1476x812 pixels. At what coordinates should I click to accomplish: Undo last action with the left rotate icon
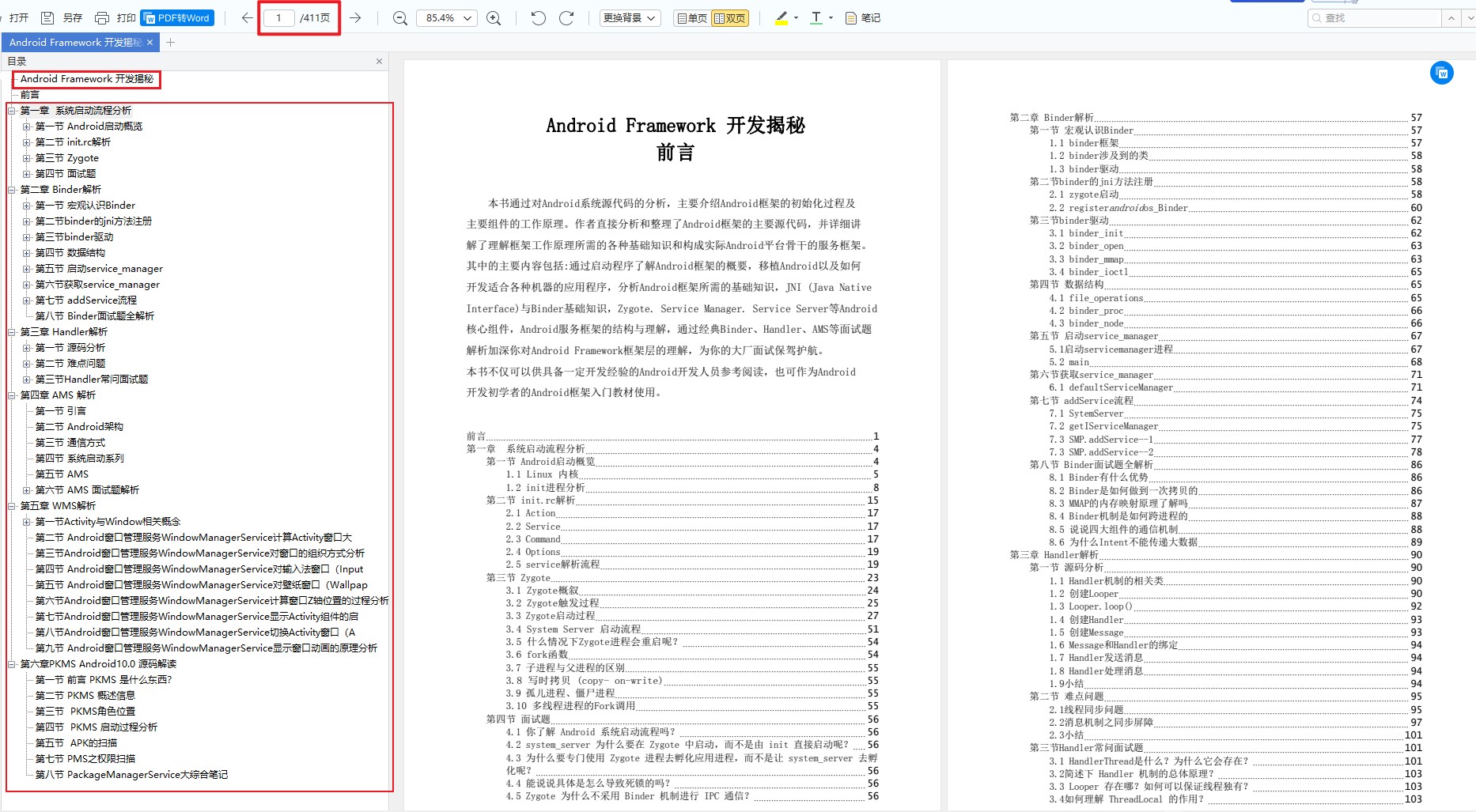pos(538,17)
